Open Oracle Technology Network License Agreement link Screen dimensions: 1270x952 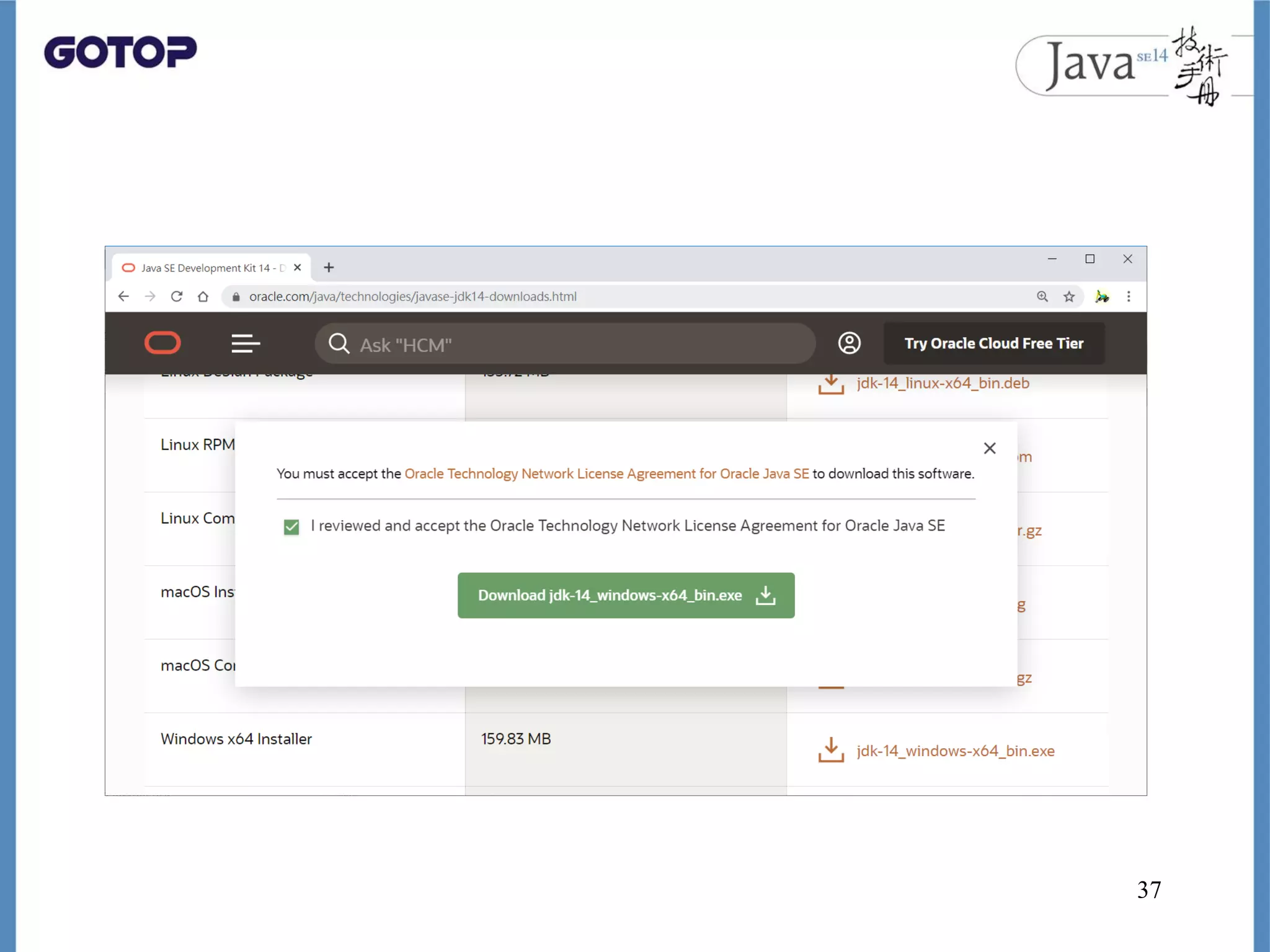(606, 474)
